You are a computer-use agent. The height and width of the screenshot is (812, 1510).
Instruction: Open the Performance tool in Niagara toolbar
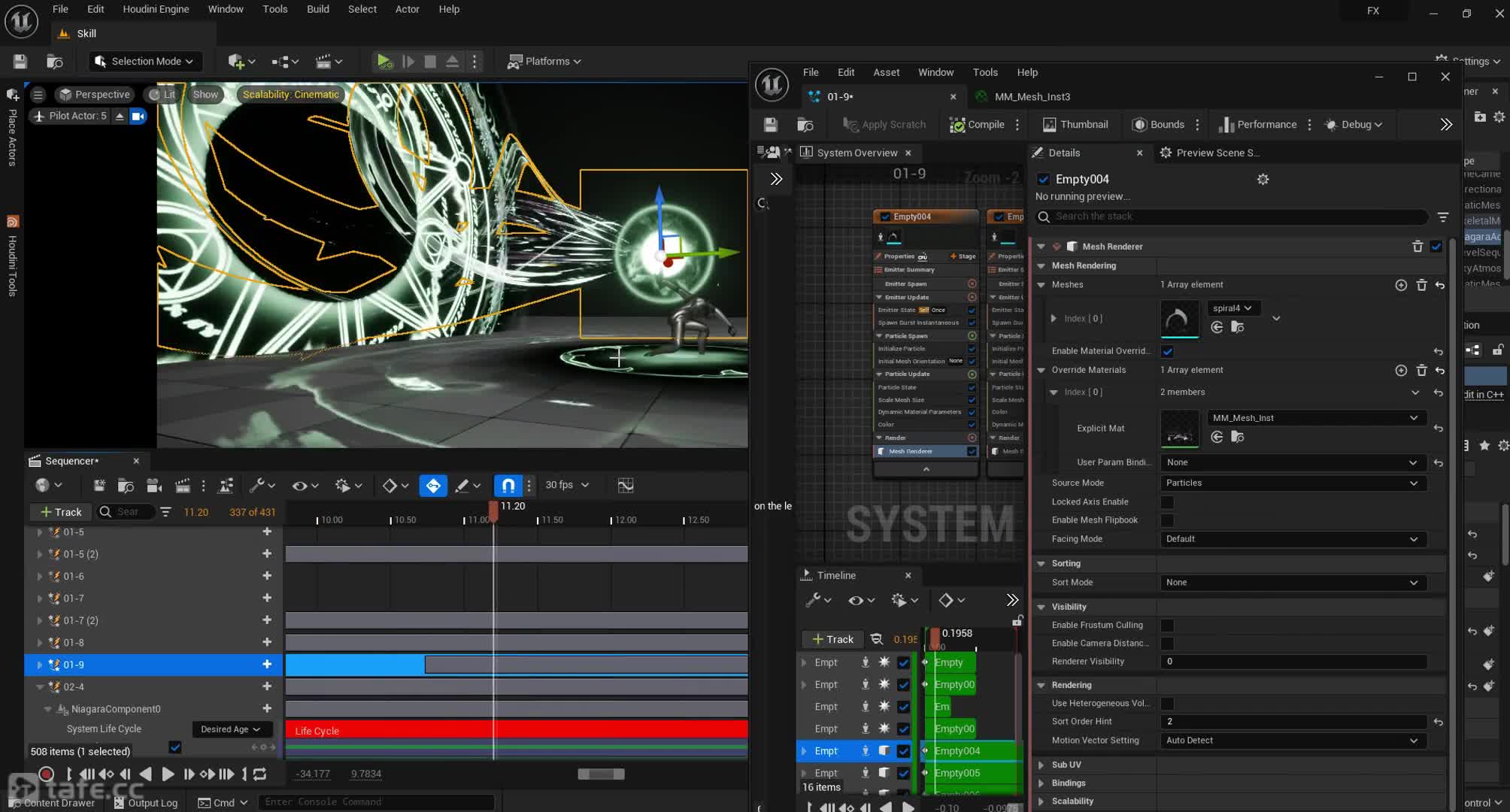click(x=1257, y=125)
